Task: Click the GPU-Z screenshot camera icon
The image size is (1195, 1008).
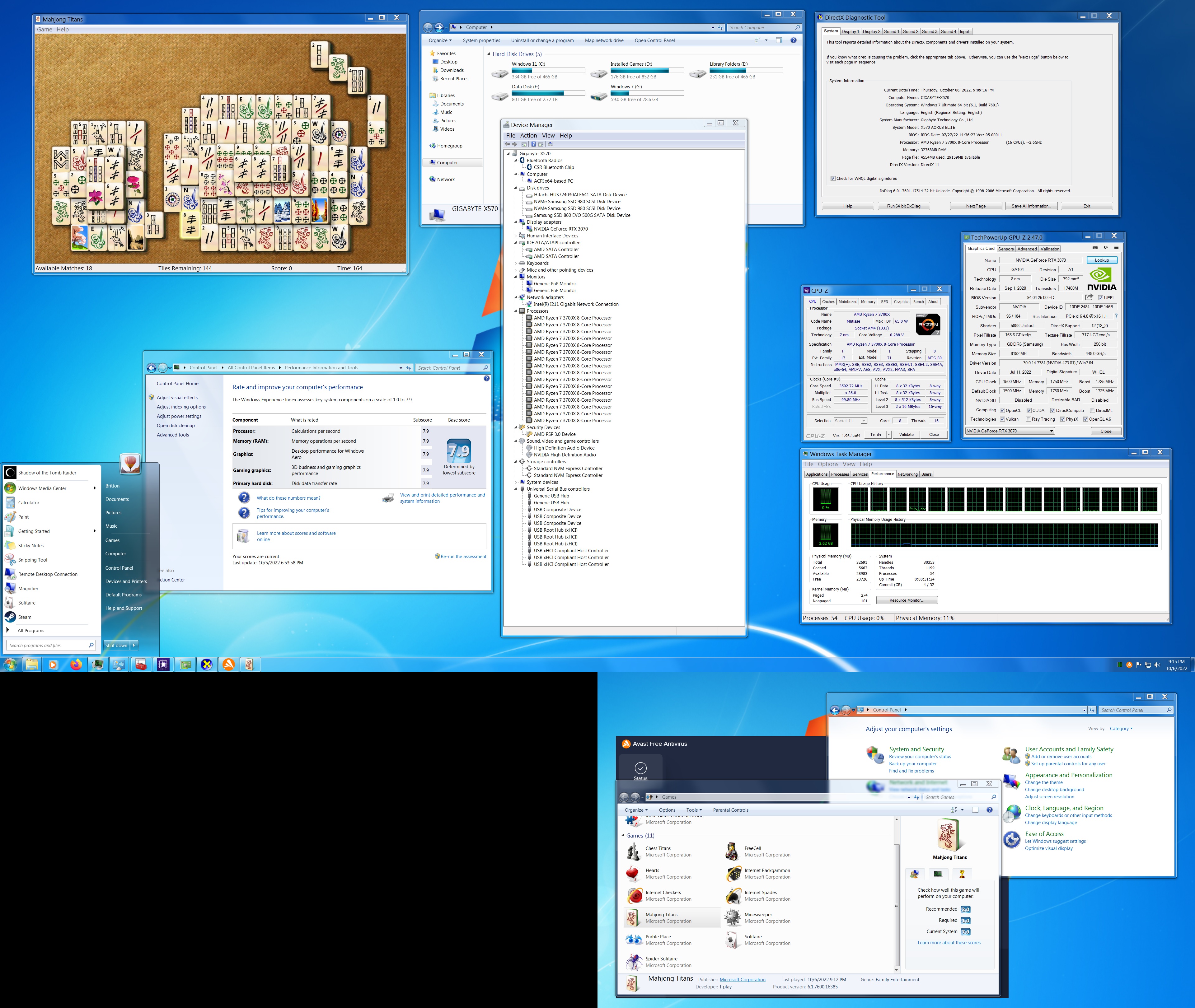Action: tap(1095, 247)
